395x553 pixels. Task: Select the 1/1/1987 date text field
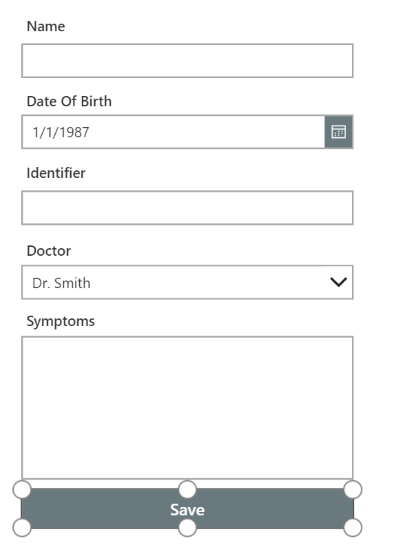173,132
